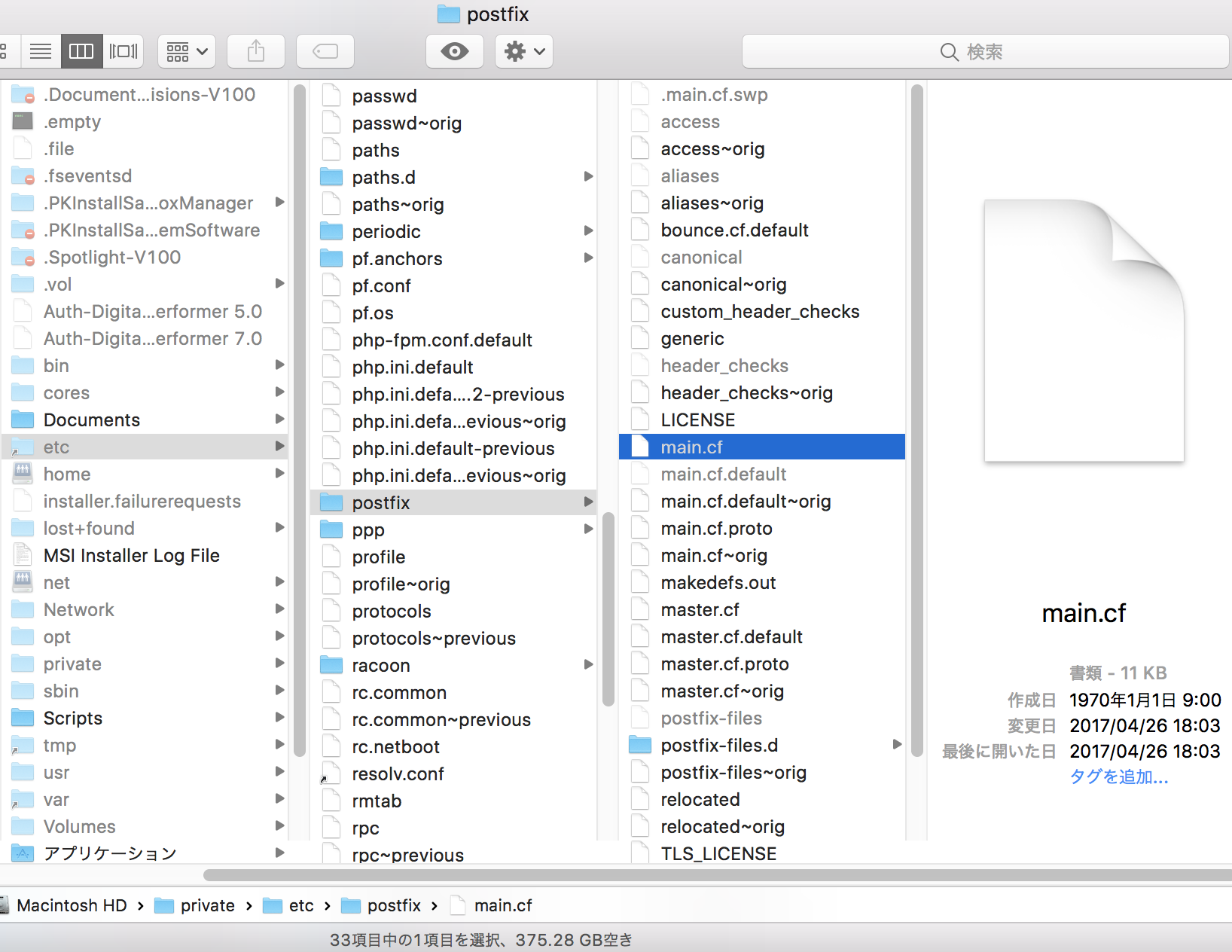Expand the racoon folder arrow
This screenshot has width=1232, height=952.
589,664
